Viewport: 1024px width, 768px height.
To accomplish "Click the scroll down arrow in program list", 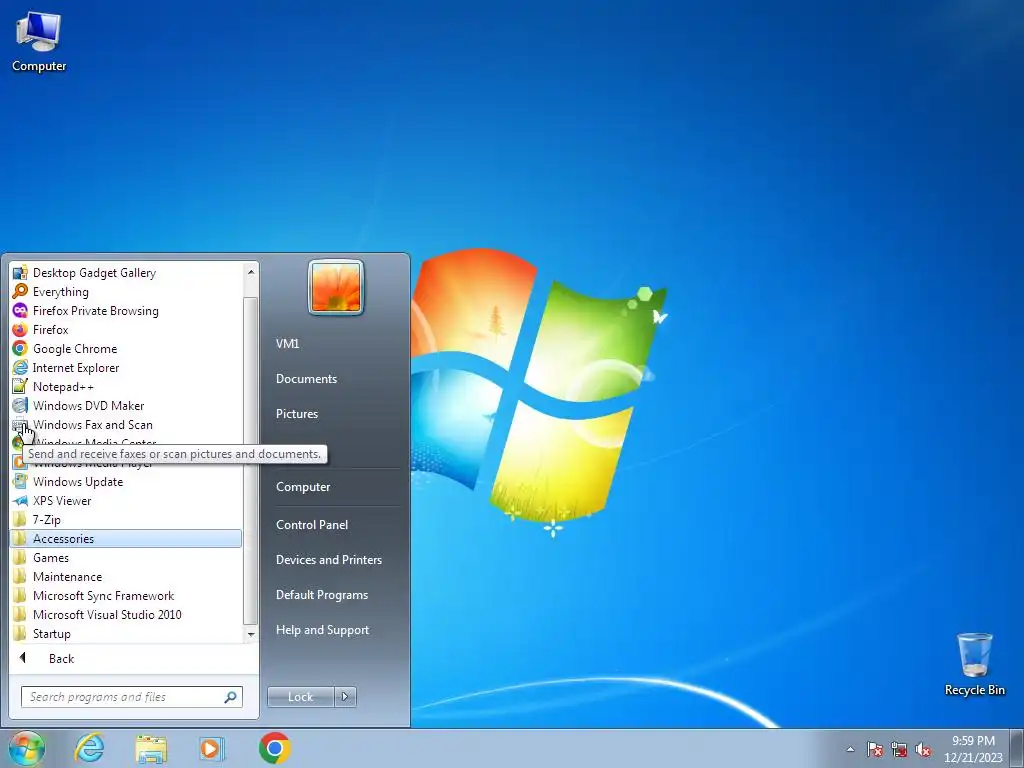I will [x=251, y=634].
